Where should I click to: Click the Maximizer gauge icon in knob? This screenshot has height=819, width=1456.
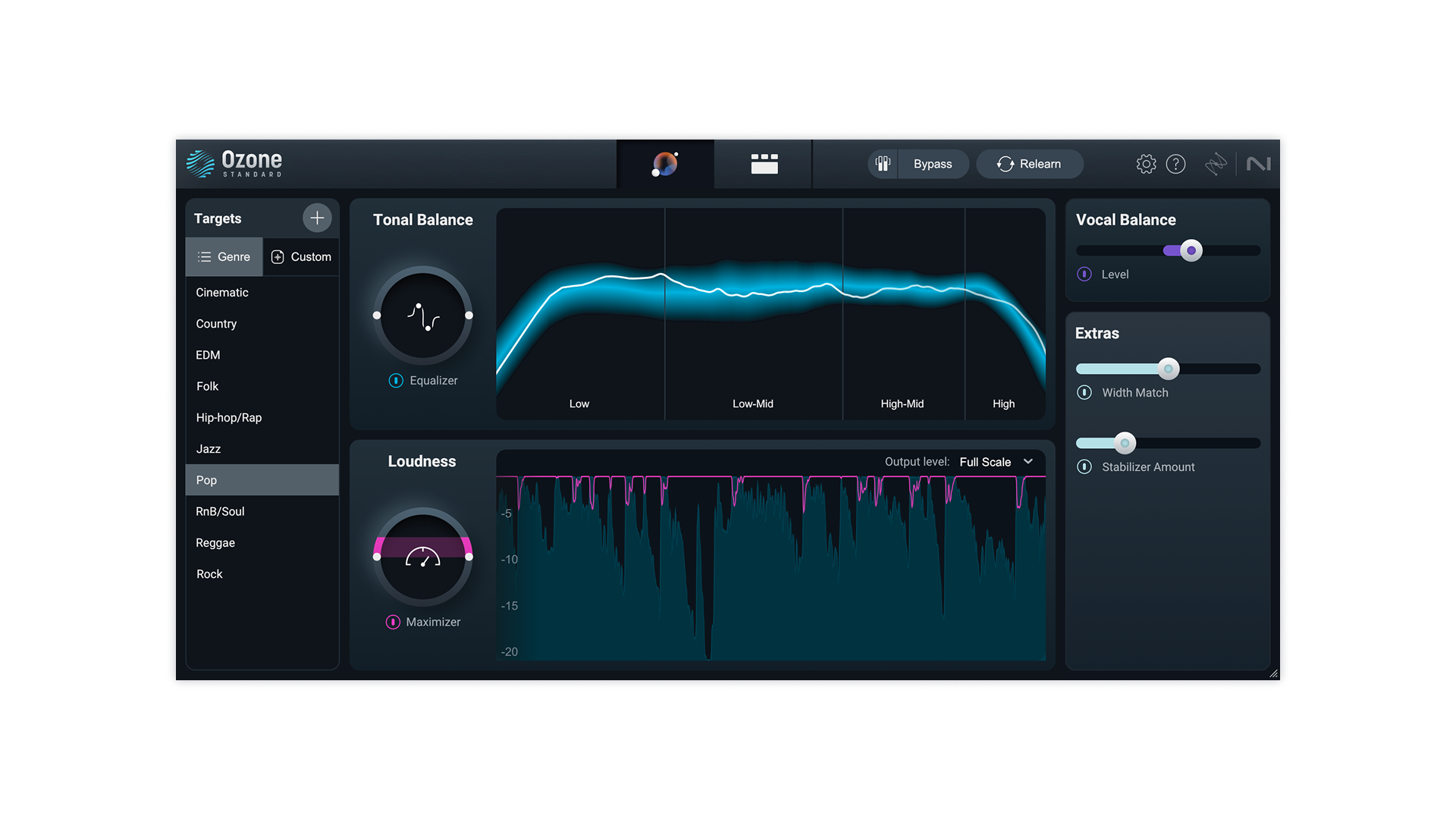click(423, 557)
